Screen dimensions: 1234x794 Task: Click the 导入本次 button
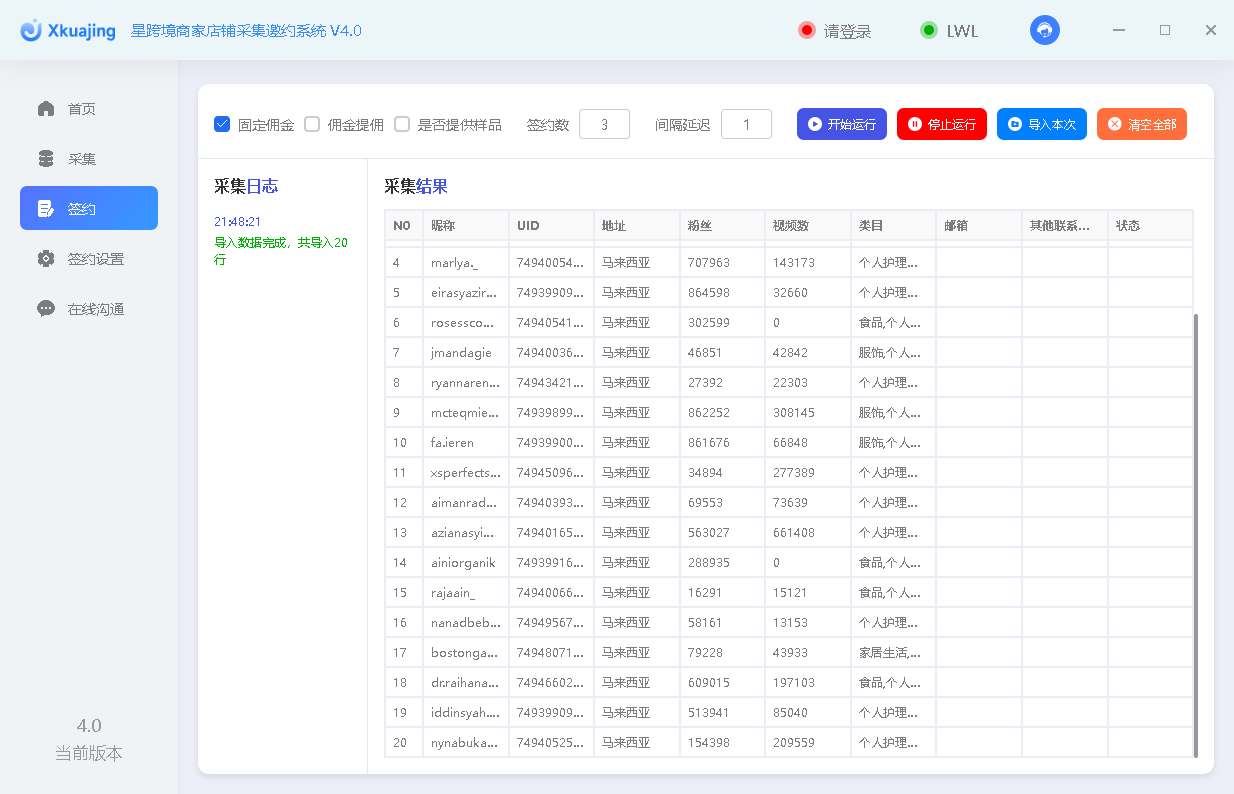[x=1042, y=124]
